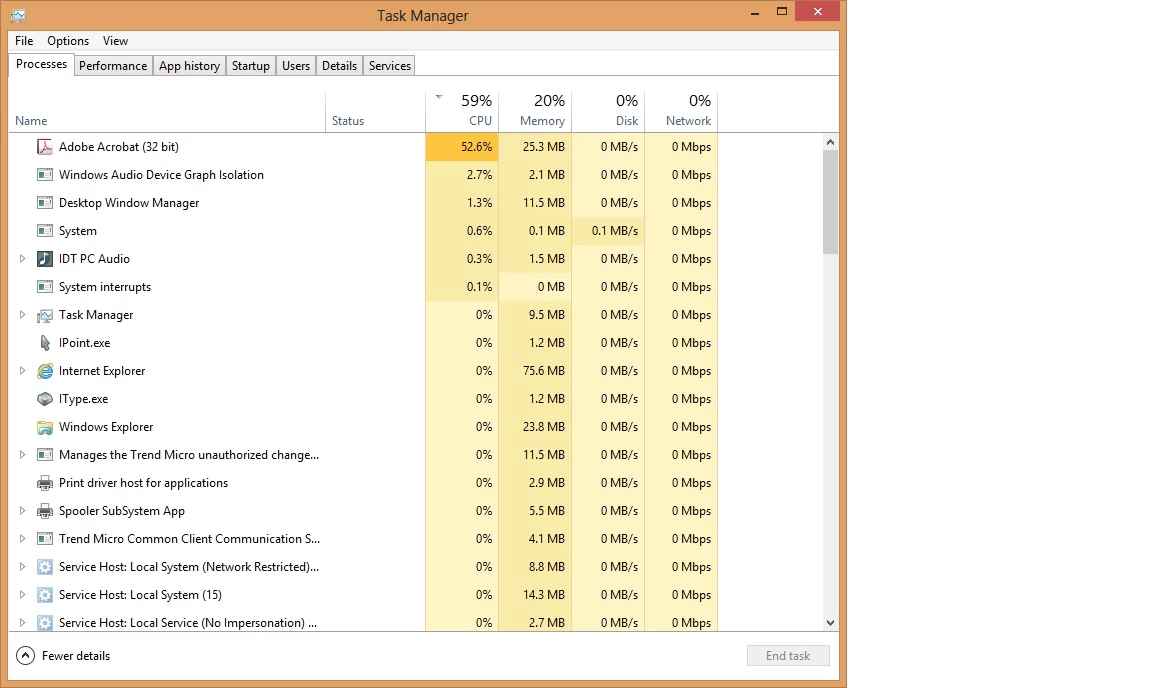Click the Spooler SubSystem App icon
Screen dimensions: 1152x688
pyautogui.click(x=45, y=511)
